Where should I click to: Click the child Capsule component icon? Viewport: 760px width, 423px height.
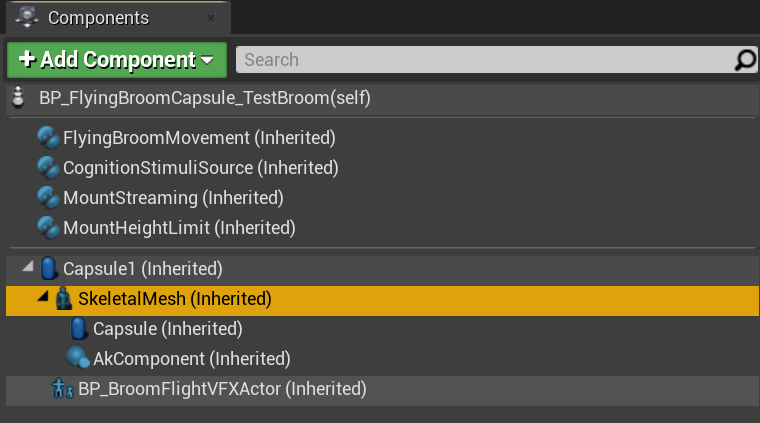click(x=79, y=328)
